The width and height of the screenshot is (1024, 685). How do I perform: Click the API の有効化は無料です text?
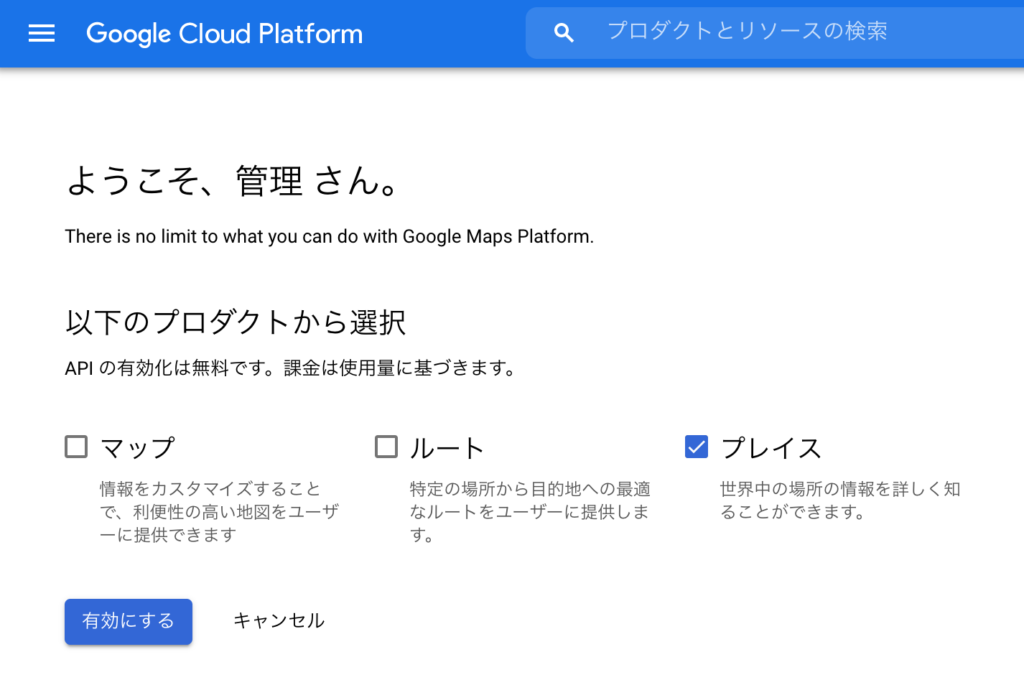coord(291,368)
